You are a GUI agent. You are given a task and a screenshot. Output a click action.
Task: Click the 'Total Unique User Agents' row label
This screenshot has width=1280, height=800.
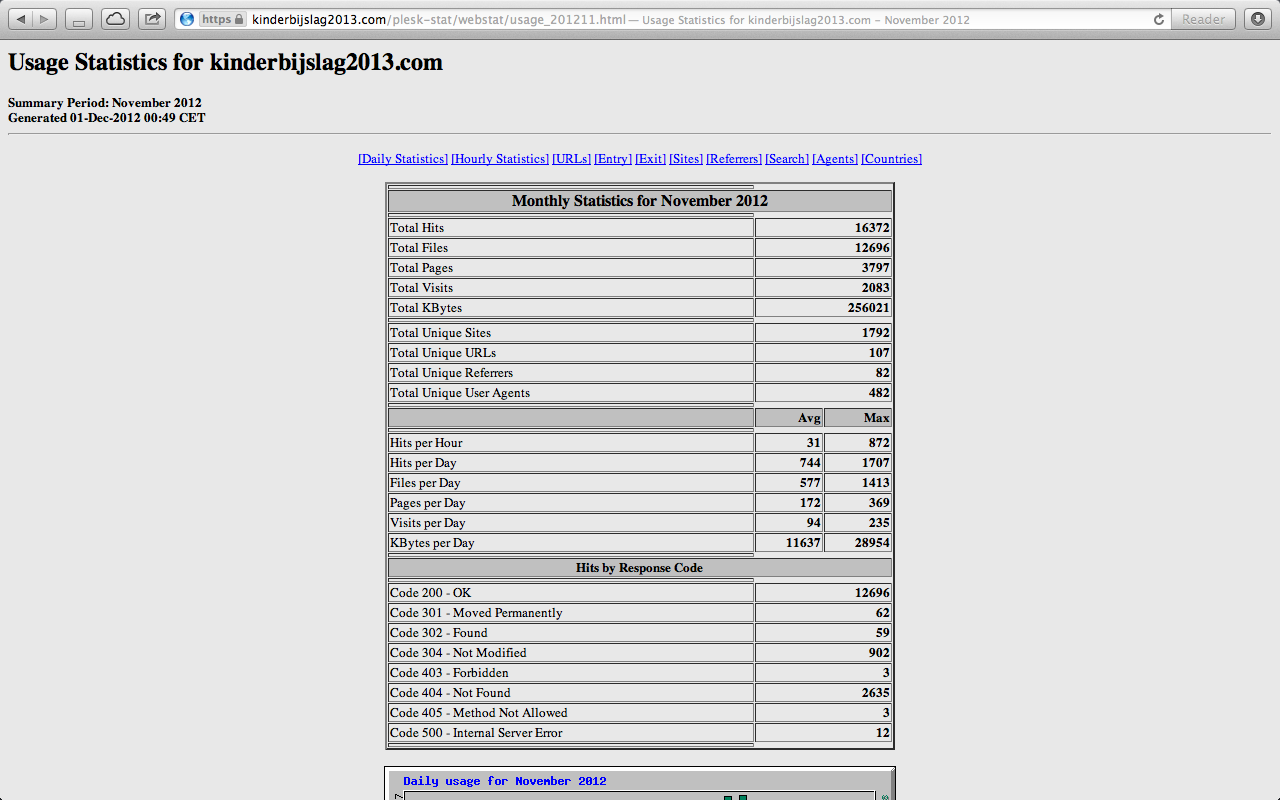pyautogui.click(x=460, y=393)
